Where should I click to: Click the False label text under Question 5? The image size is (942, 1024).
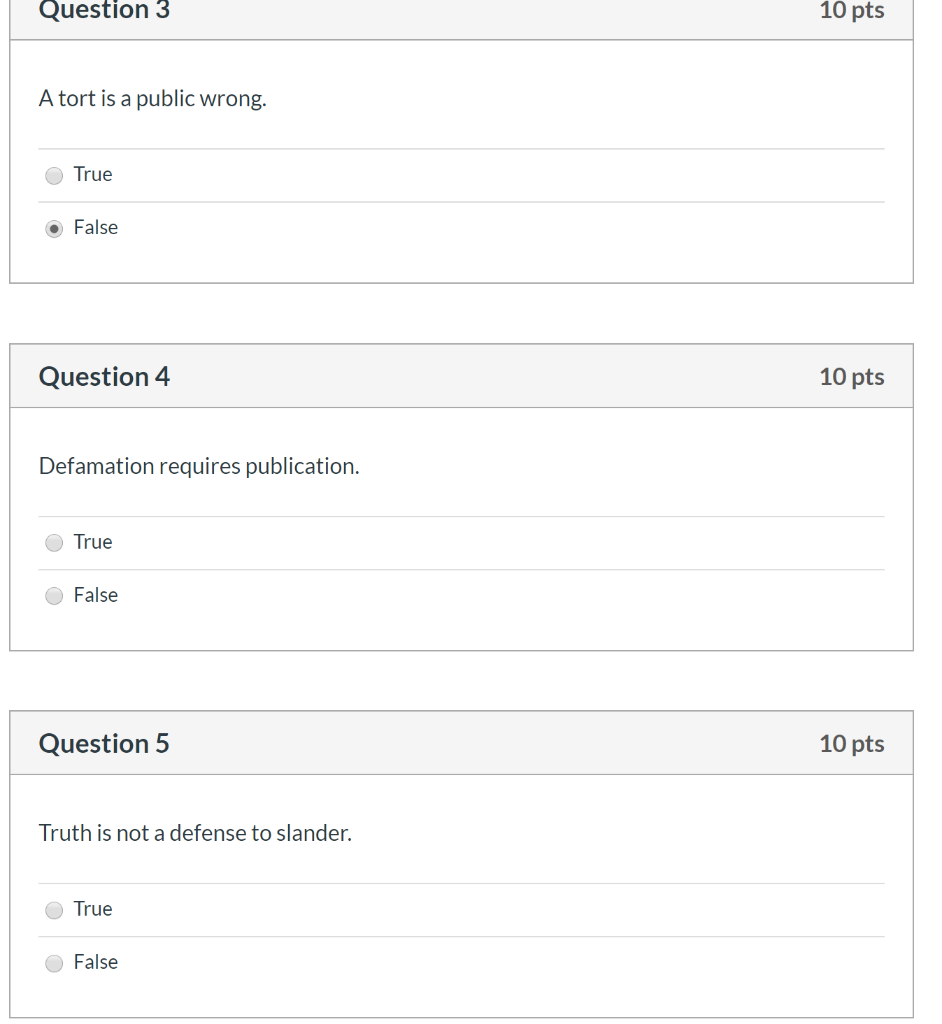[95, 962]
